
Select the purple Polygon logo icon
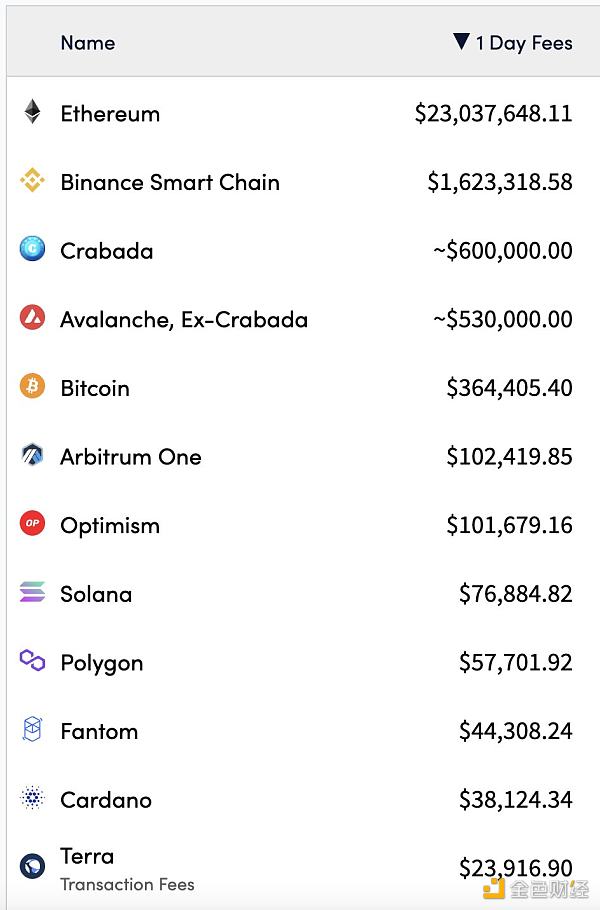click(x=33, y=661)
